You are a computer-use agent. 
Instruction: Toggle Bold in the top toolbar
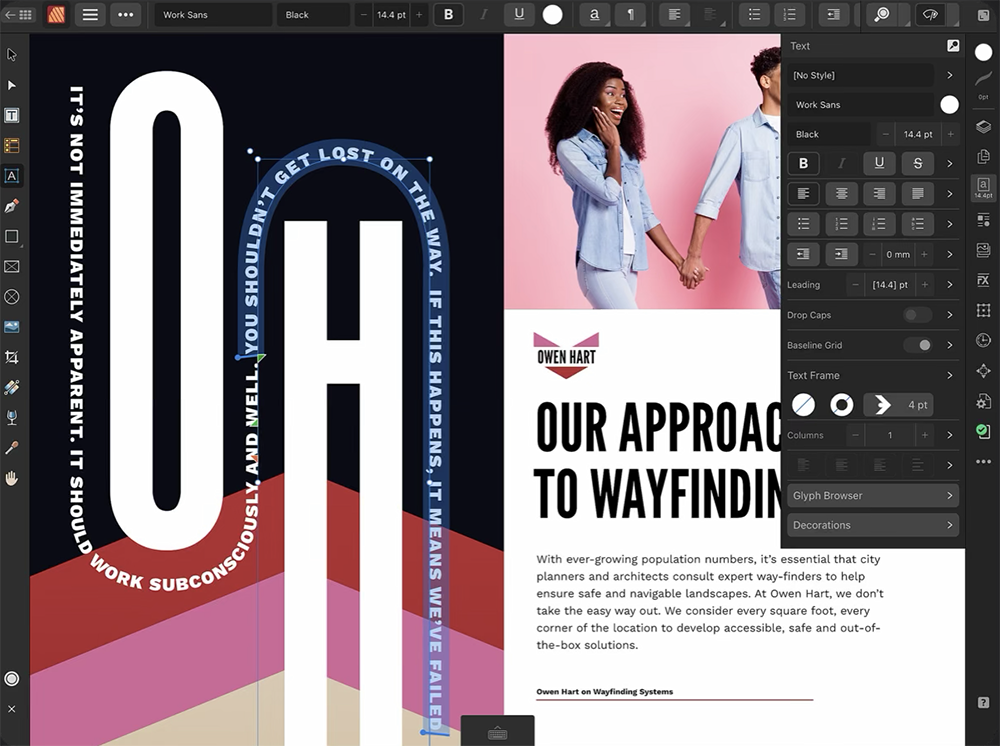[x=448, y=15]
